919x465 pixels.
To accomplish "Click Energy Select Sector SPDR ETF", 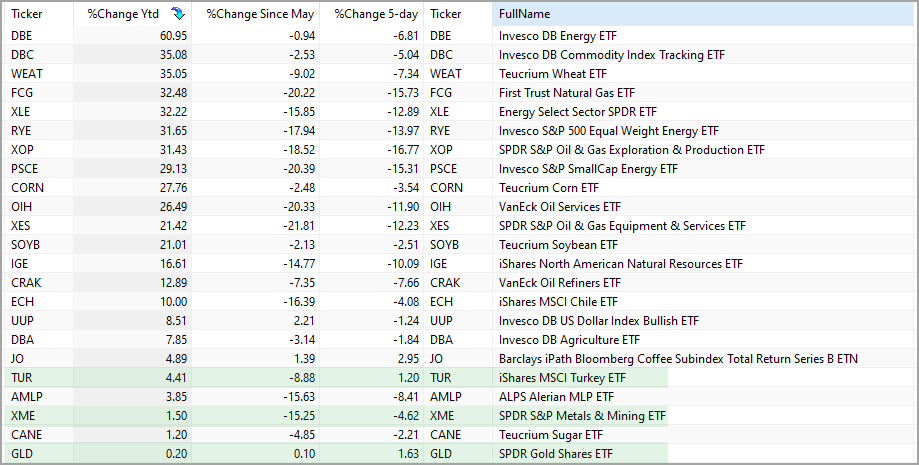I will pos(578,111).
